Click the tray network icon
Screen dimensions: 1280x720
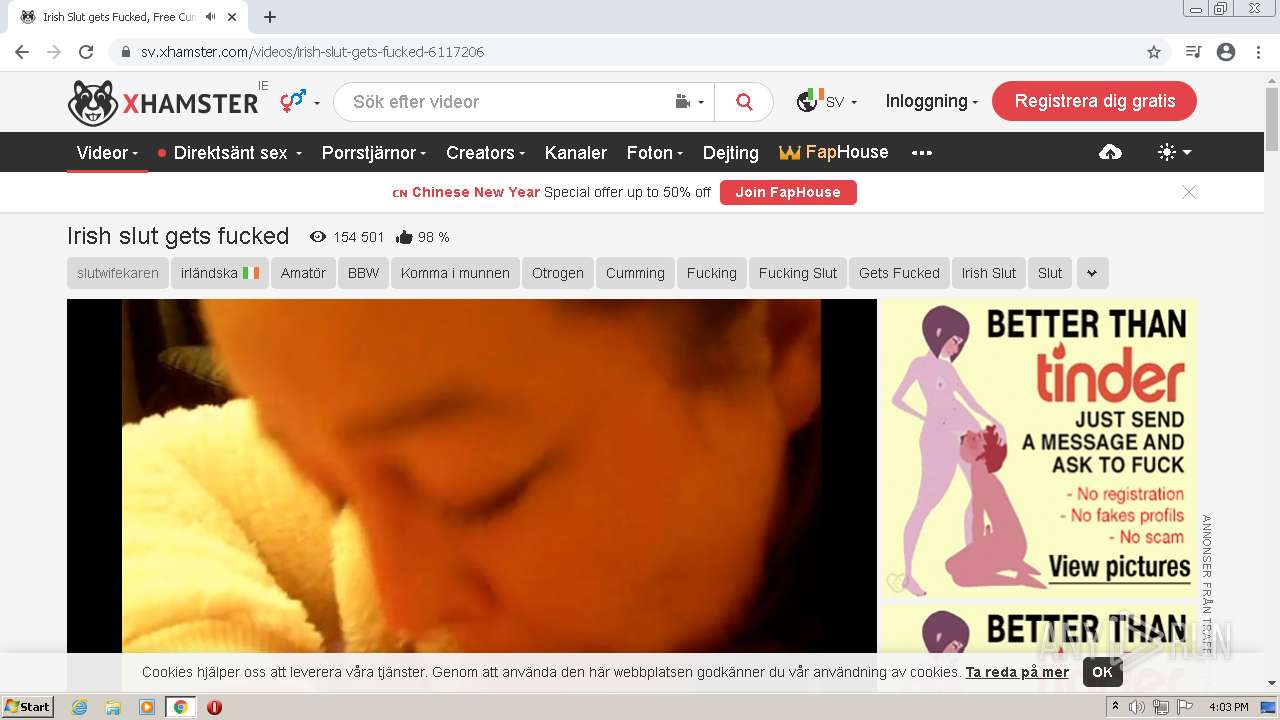[x=1161, y=707]
